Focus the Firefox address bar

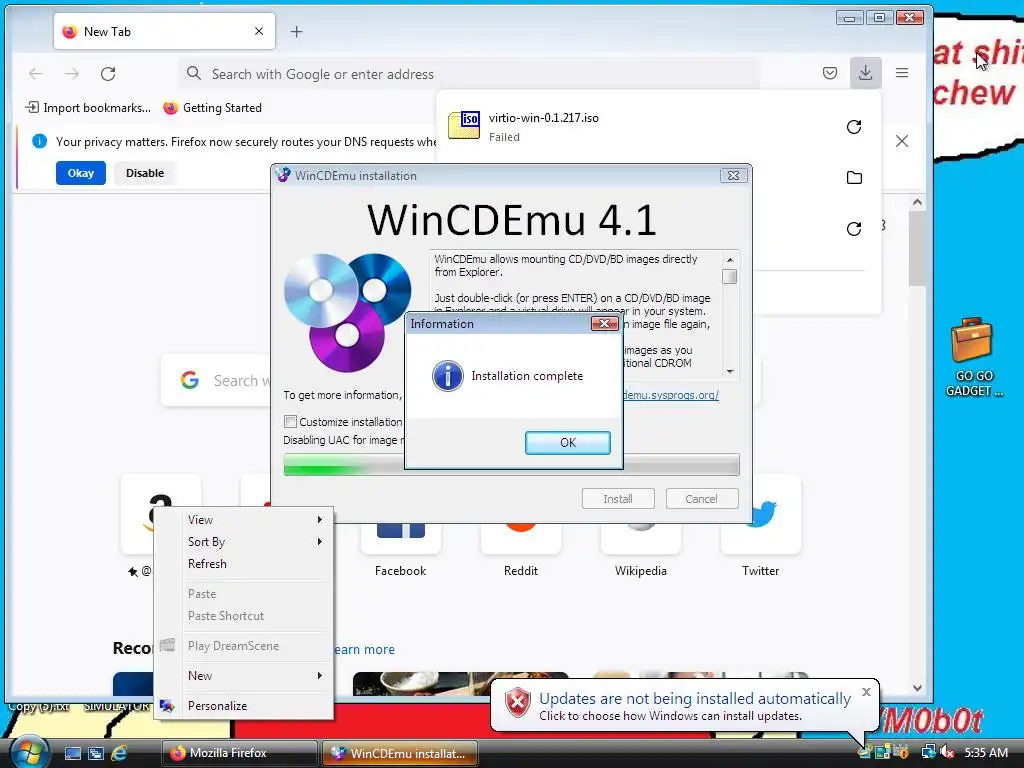coord(469,74)
